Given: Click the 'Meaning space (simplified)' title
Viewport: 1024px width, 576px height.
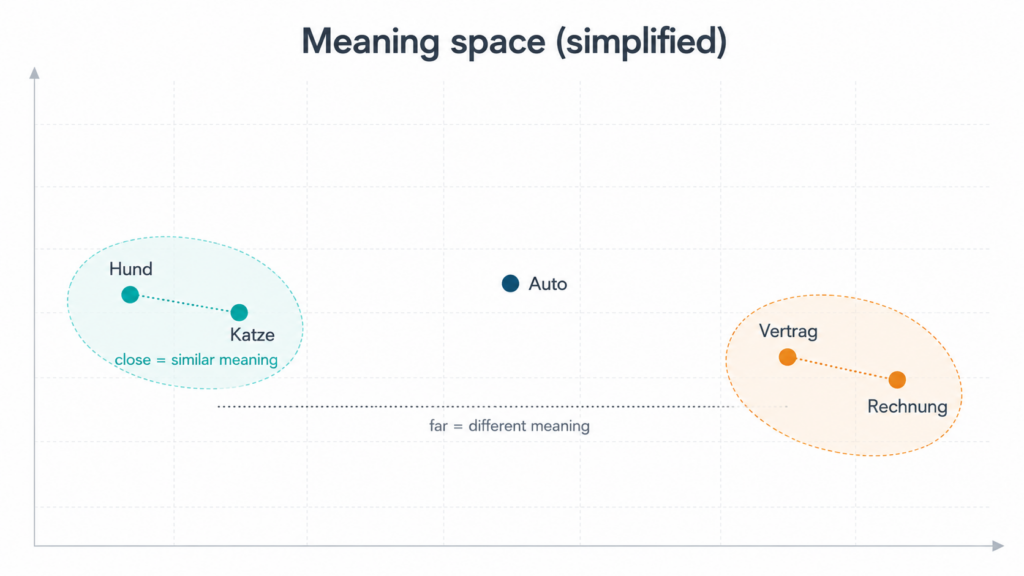Looking at the screenshot, I should point(514,41).
